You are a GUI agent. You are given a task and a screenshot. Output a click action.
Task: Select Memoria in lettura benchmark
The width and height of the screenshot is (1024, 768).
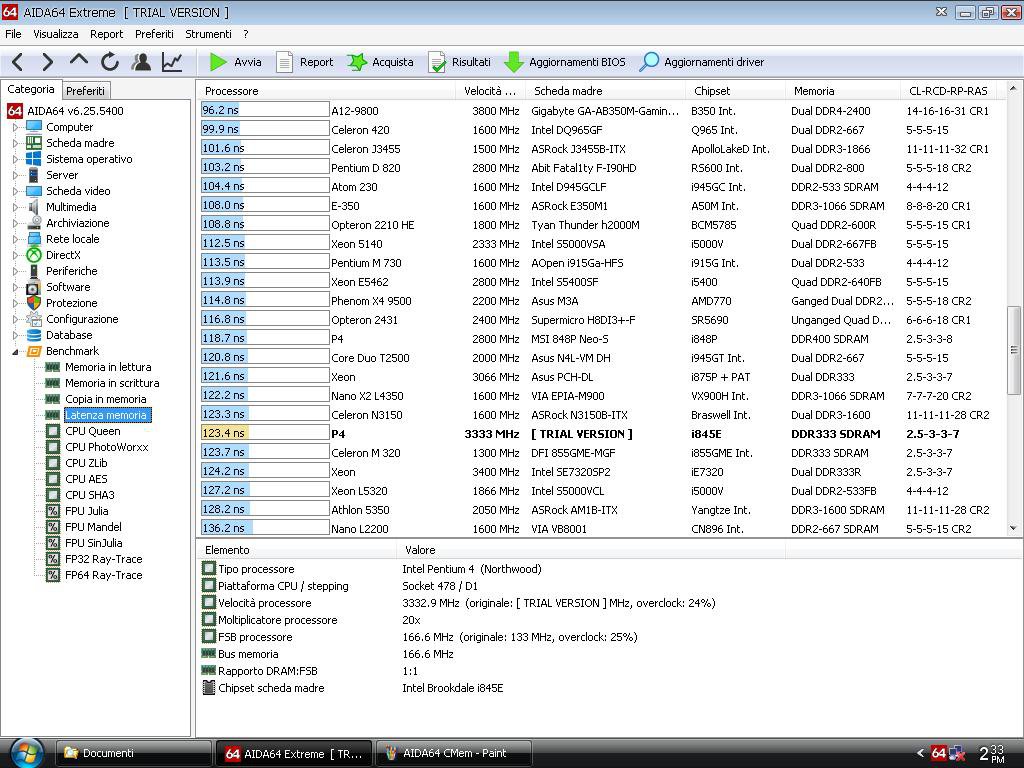click(x=108, y=367)
